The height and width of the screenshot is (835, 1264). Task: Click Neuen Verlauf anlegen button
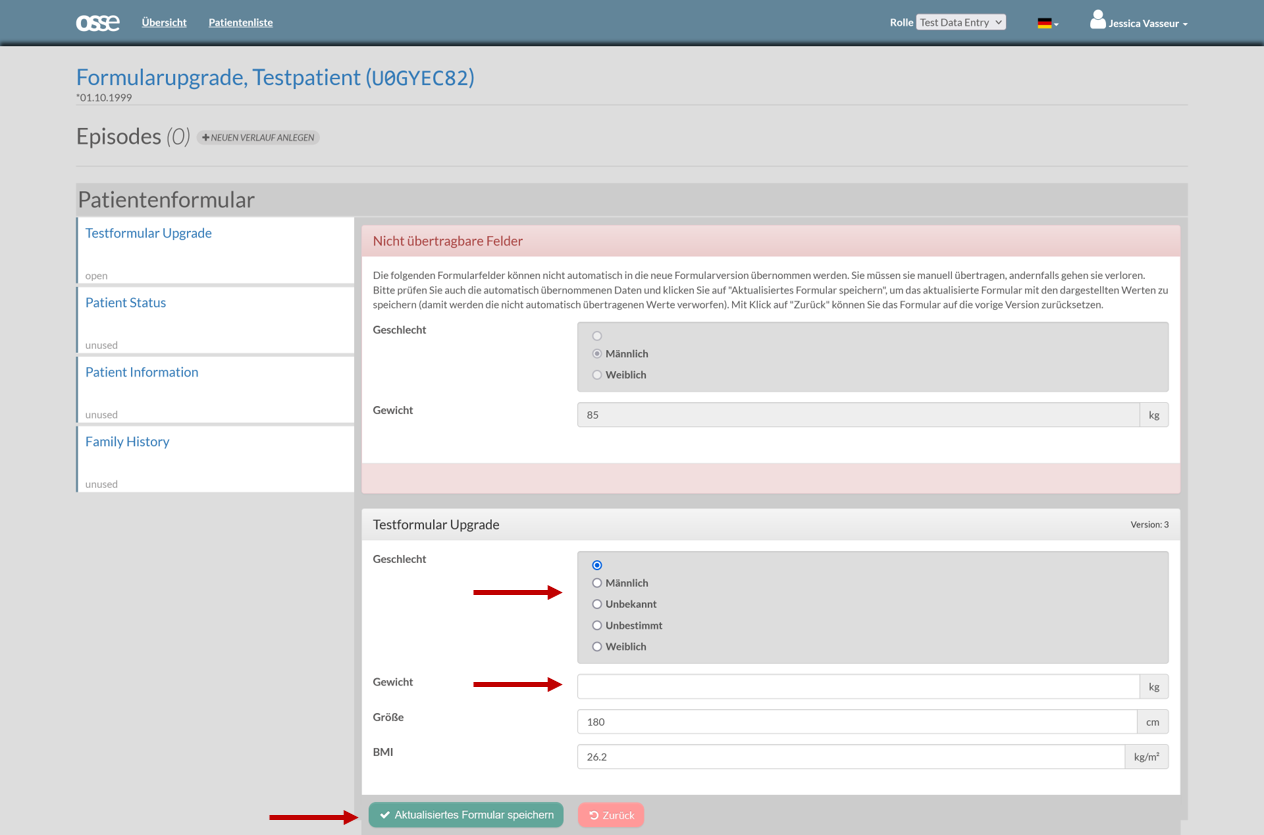tap(258, 137)
